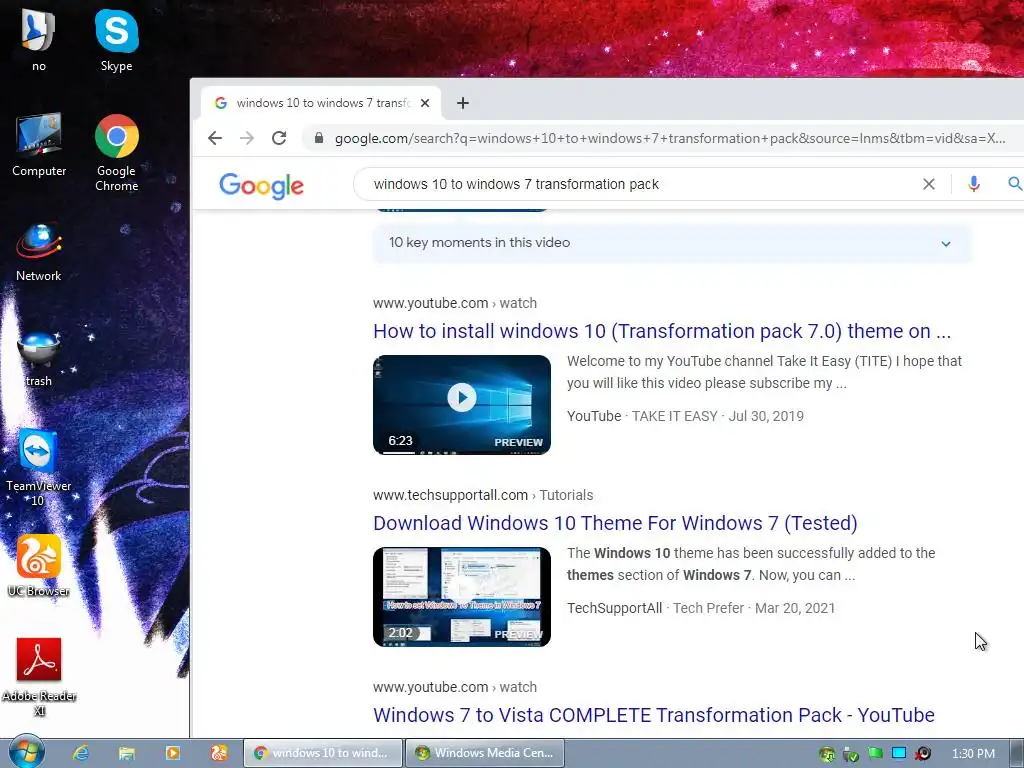Click the first 'www.youtube.com › watch' breadcrumb
This screenshot has height=768, width=1024.
(x=455, y=303)
